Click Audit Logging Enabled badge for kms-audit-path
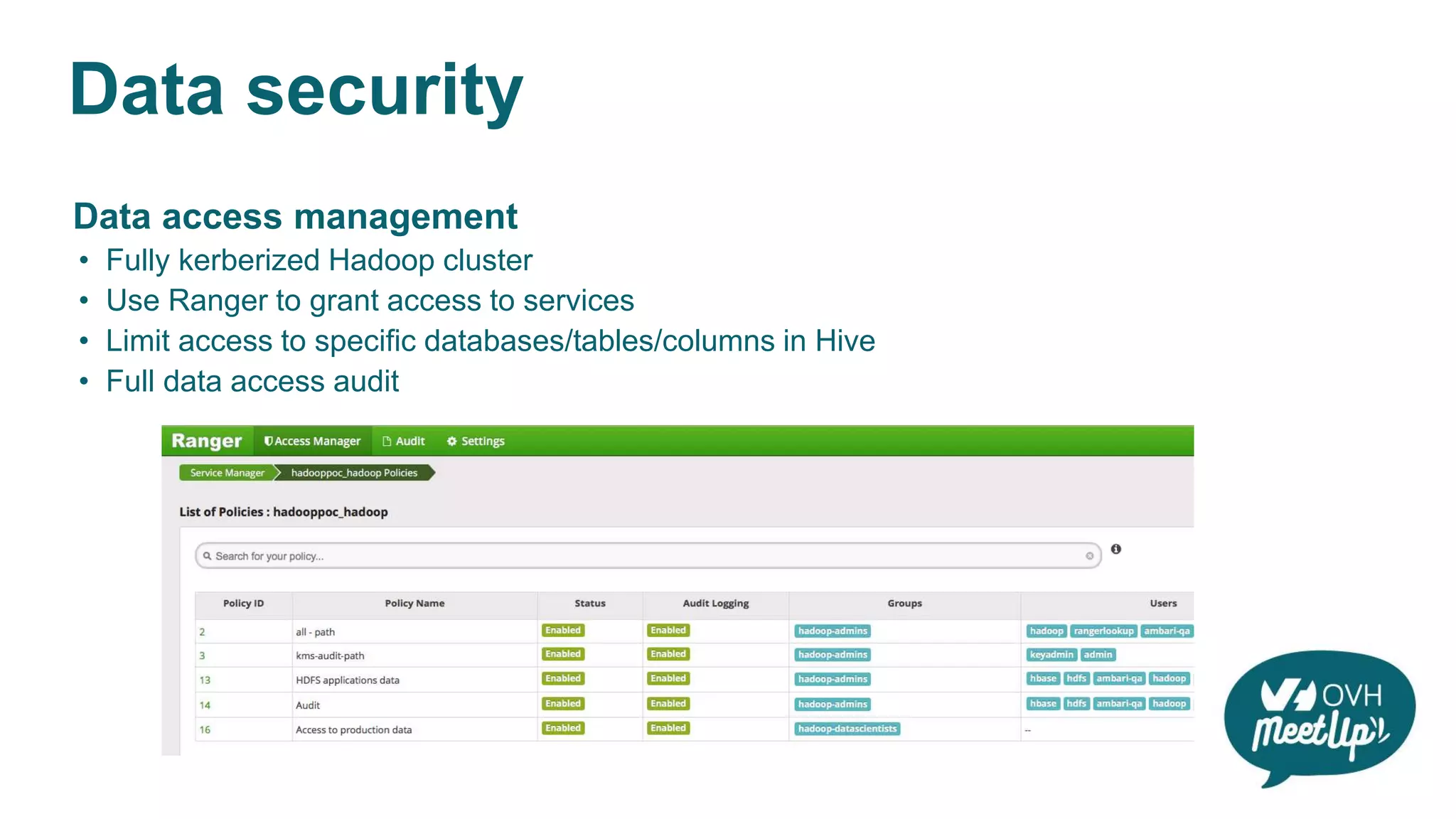Viewport: 1456px width, 819px height. tap(668, 654)
